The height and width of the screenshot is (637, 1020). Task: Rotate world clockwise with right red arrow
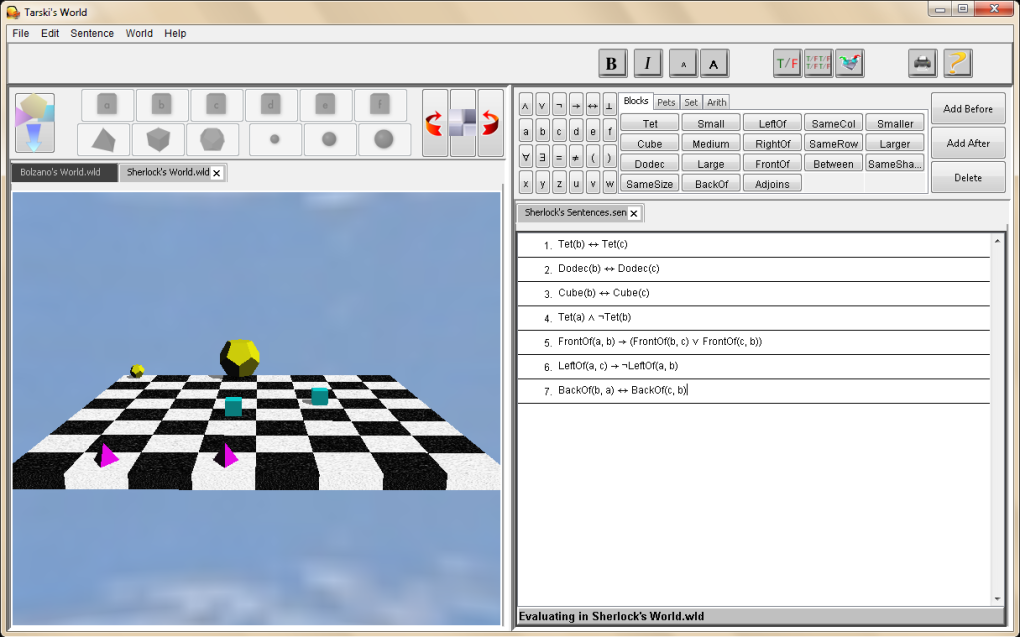click(490, 123)
